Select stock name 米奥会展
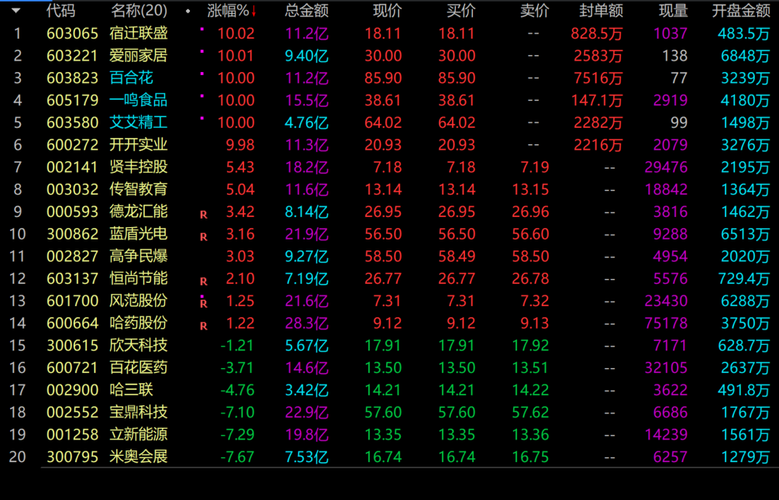The height and width of the screenshot is (500, 779). tap(139, 457)
